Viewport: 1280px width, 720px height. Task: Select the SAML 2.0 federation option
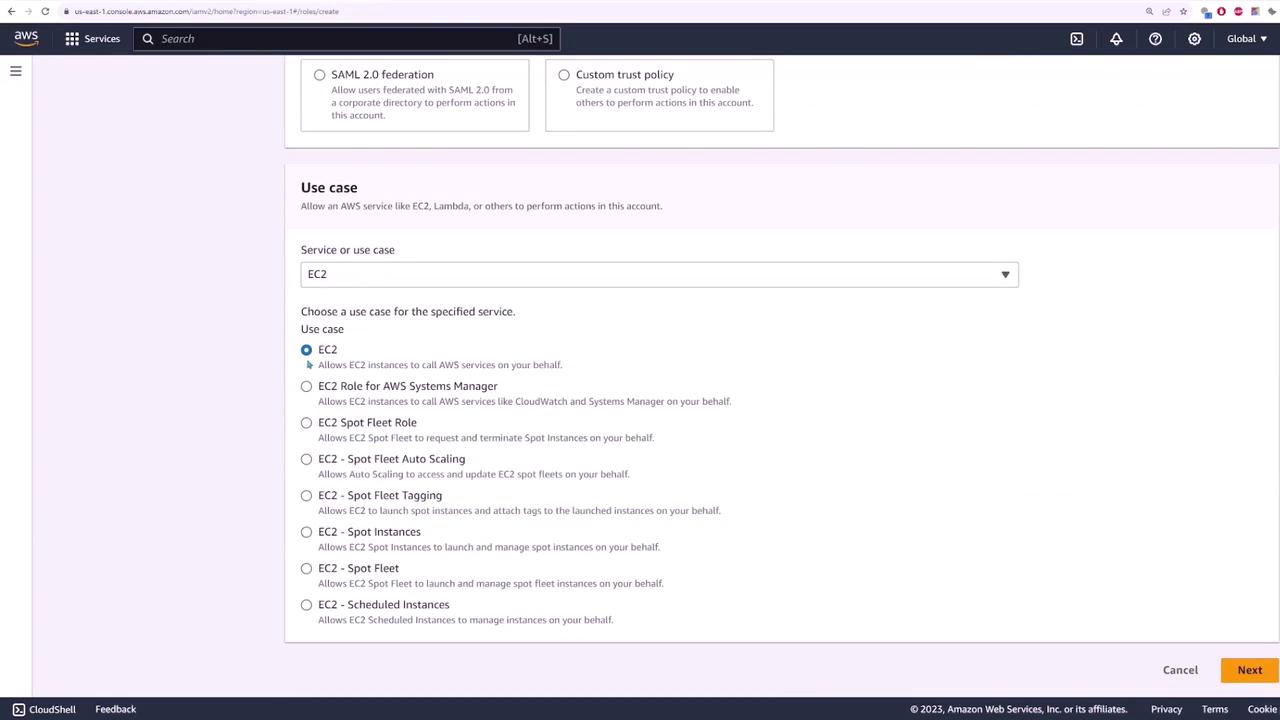[320, 75]
